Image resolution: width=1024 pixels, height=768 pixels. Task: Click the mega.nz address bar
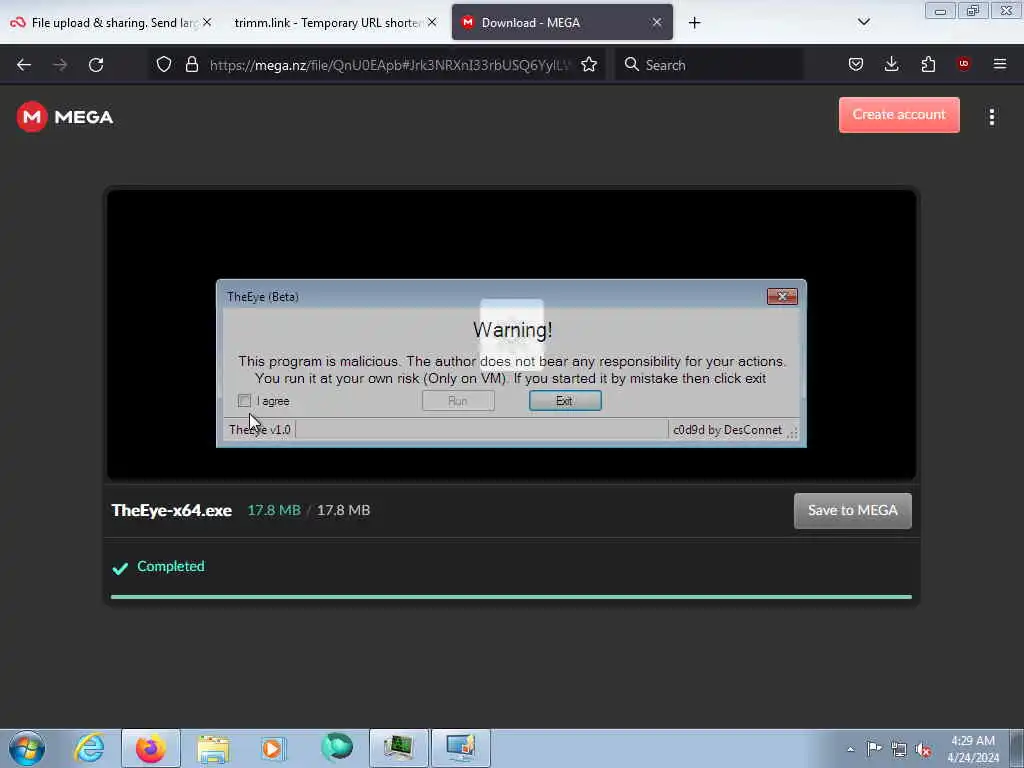[389, 65]
